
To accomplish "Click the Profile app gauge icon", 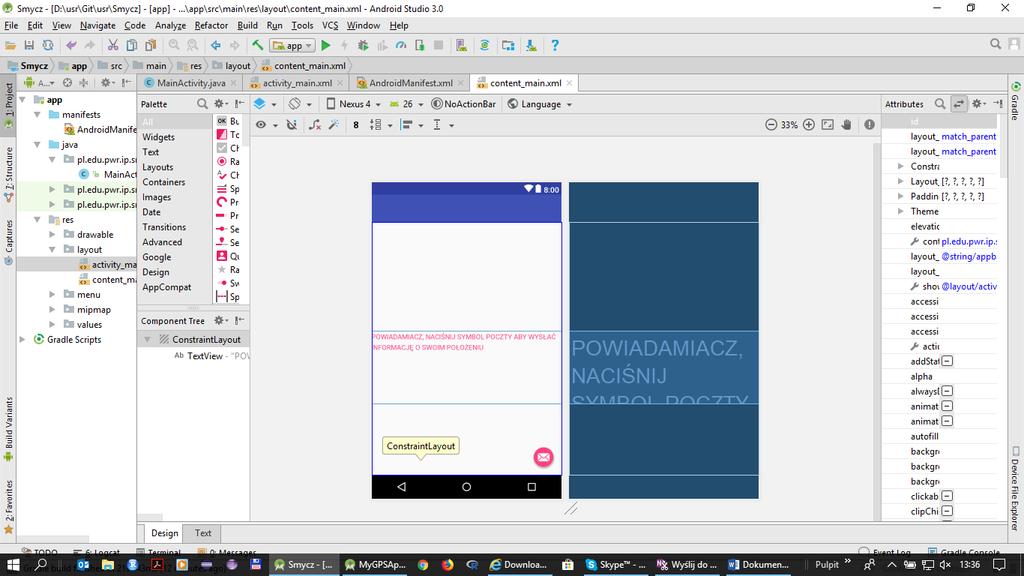I will [x=401, y=45].
